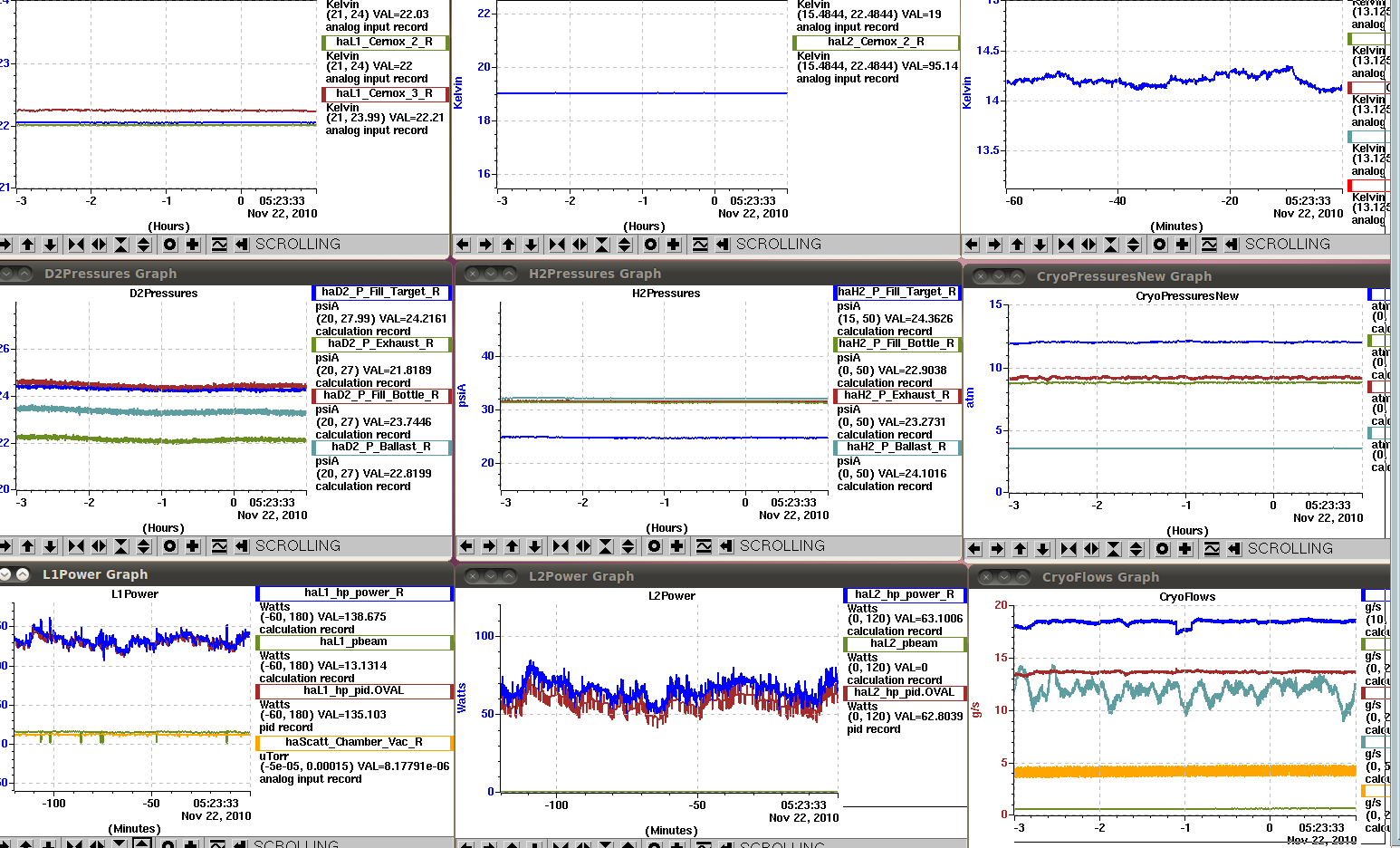
Task: Click waveform refresh icon in D2Pressures toolbar
Action: tap(219, 546)
